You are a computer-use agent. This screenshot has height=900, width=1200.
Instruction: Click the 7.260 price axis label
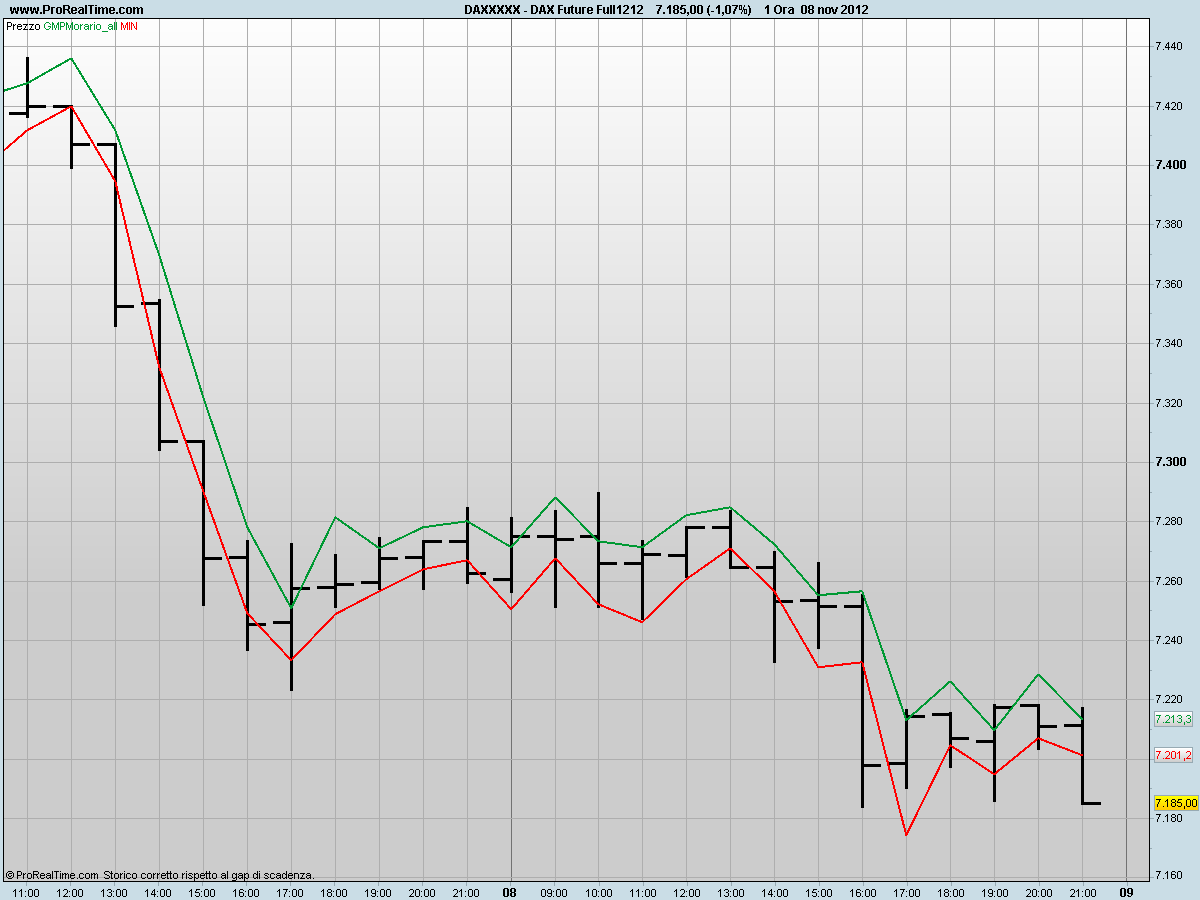[1168, 581]
